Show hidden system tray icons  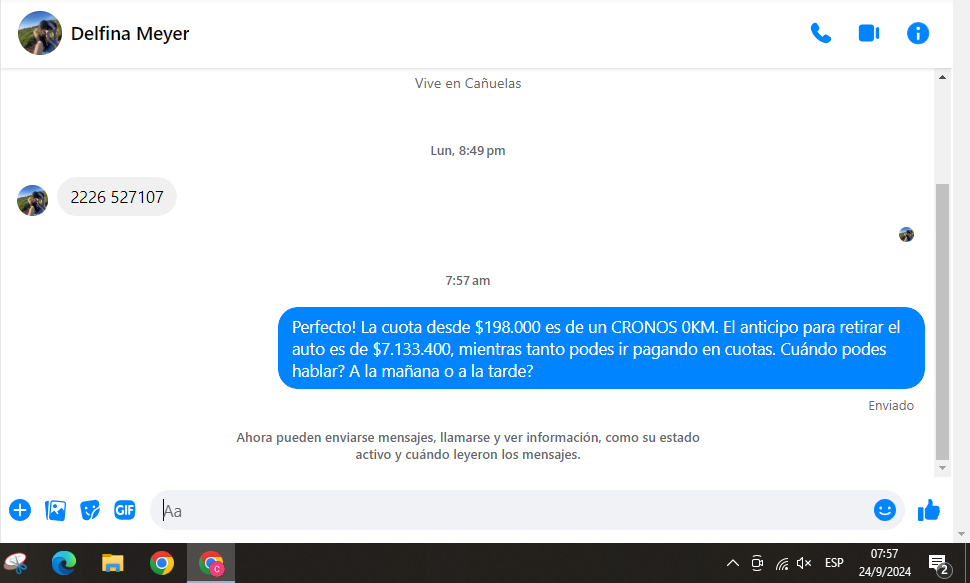pos(733,563)
